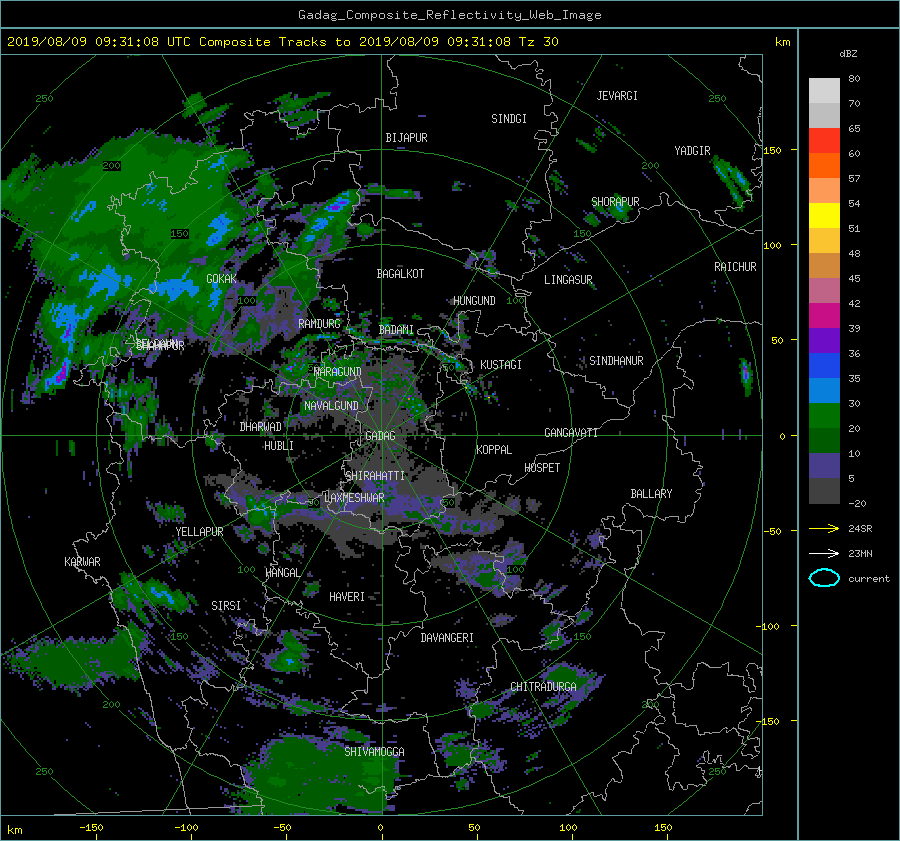The height and width of the screenshot is (841, 900).
Task: Click the dBZ legend heading
Action: (848, 54)
